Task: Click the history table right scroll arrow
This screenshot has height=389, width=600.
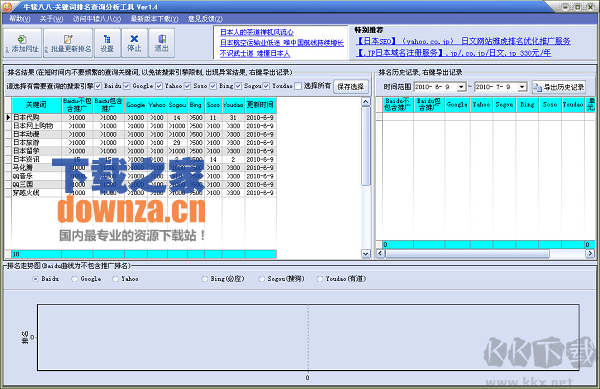Action: pos(590,254)
